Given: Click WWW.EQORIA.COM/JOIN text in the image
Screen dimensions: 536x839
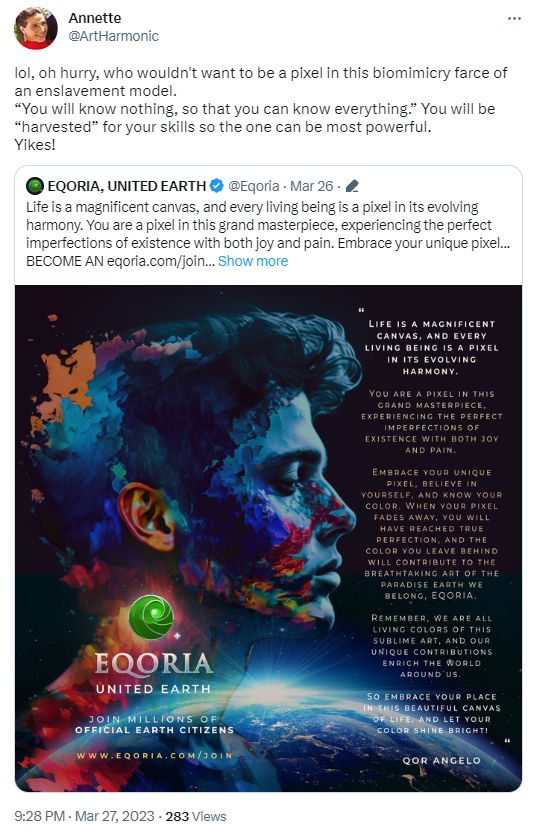Looking at the screenshot, I should click(x=155, y=756).
